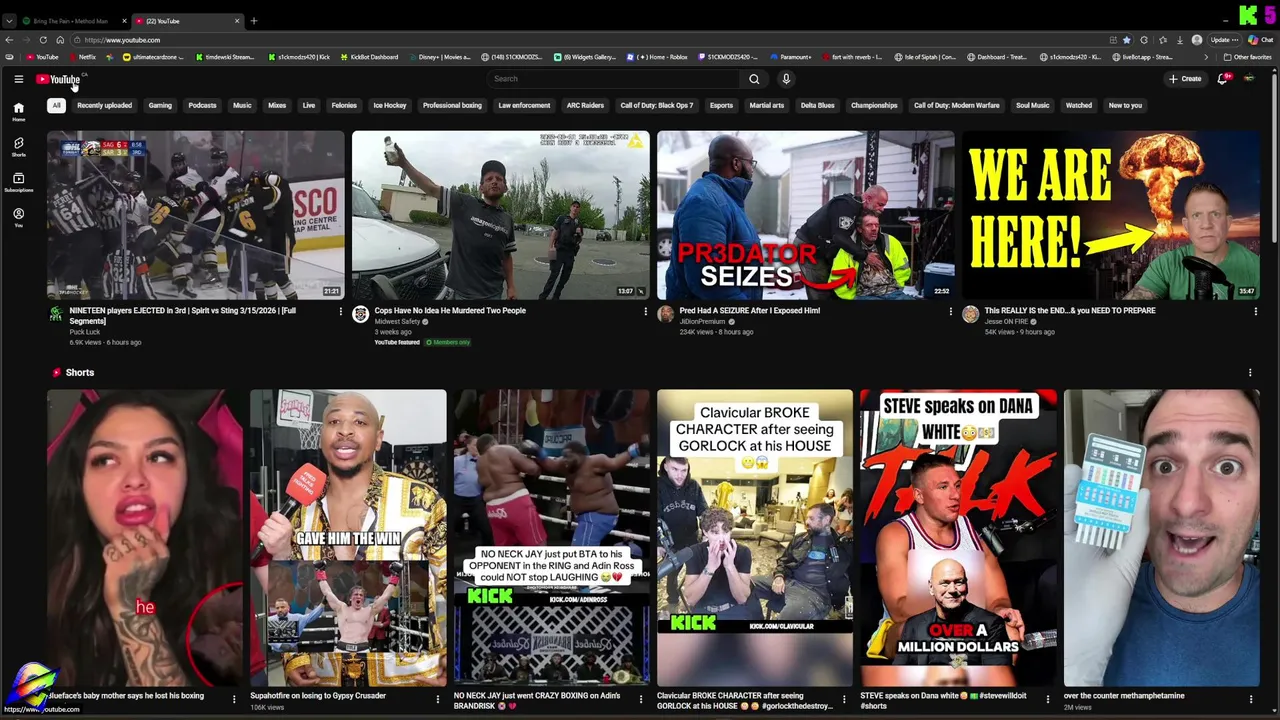Open the browser profile avatar
This screenshot has height=720, width=1280.
[x=1197, y=40]
